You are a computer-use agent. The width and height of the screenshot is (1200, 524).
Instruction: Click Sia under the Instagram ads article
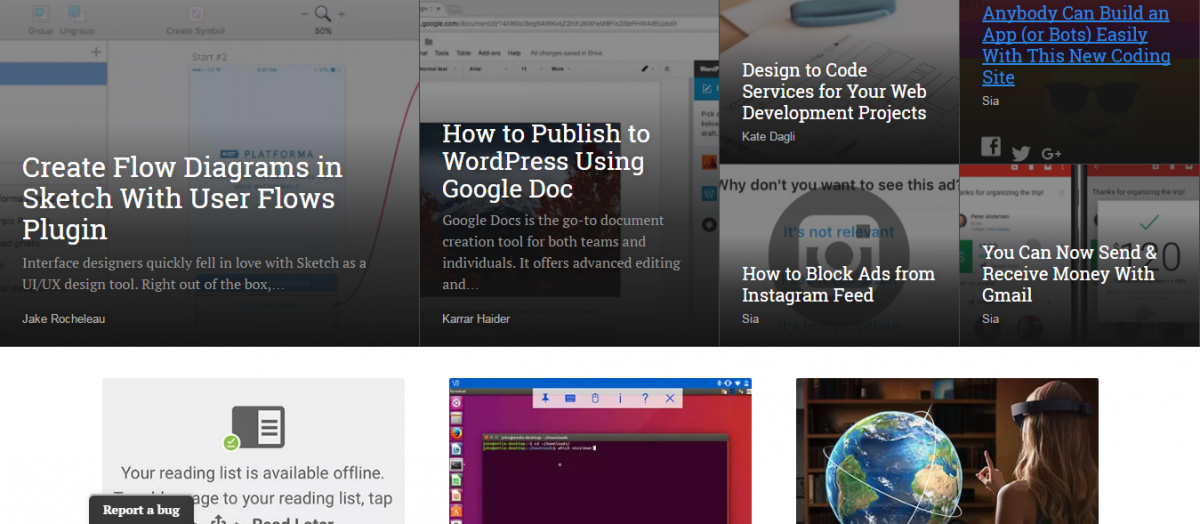750,319
